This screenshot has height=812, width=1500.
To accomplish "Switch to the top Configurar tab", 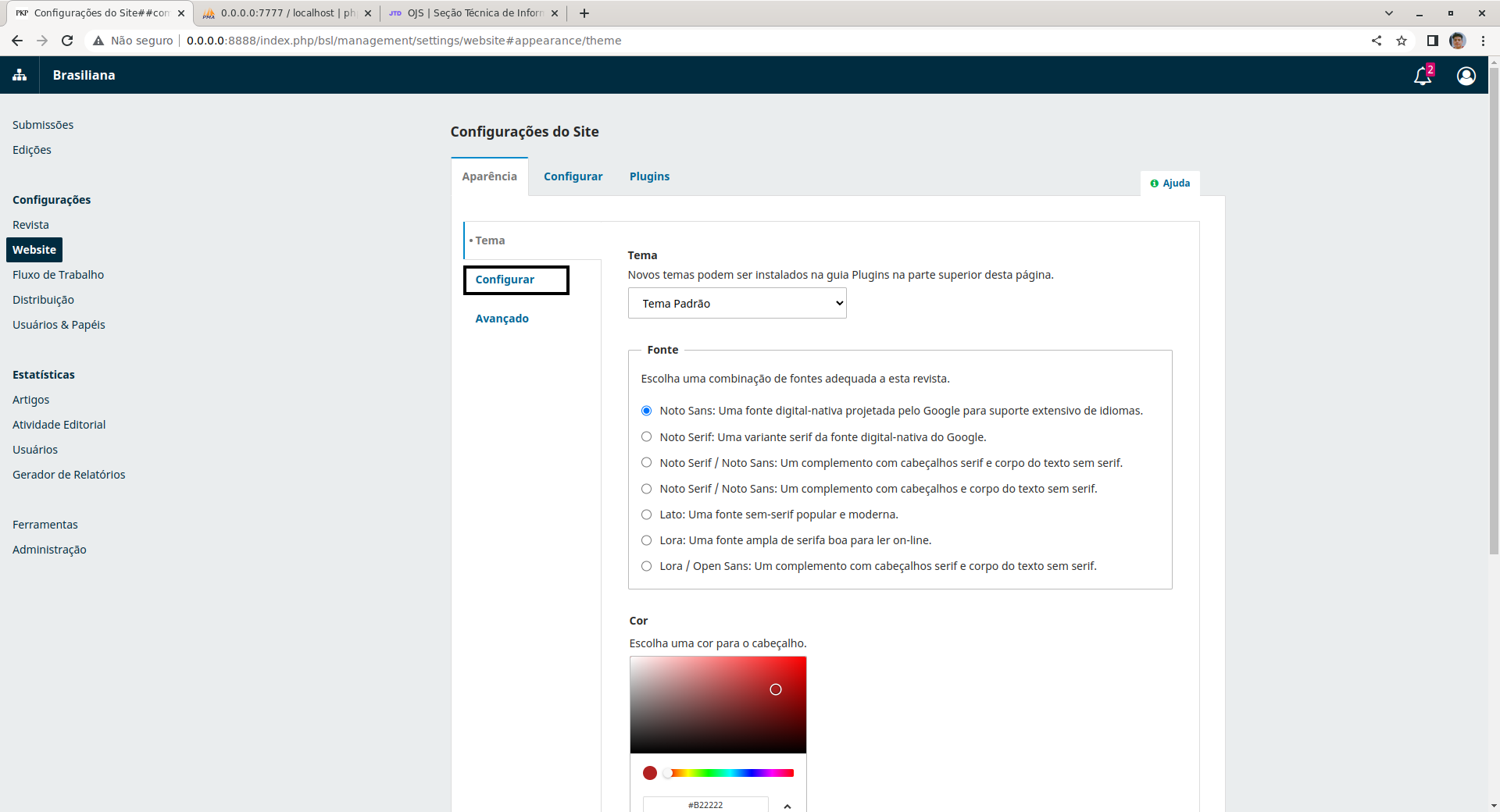I will (573, 176).
